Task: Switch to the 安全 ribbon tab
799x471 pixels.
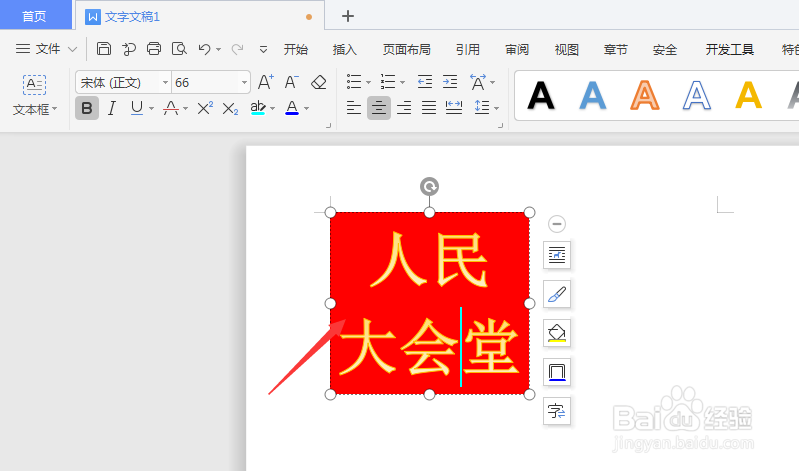Action: 665,49
